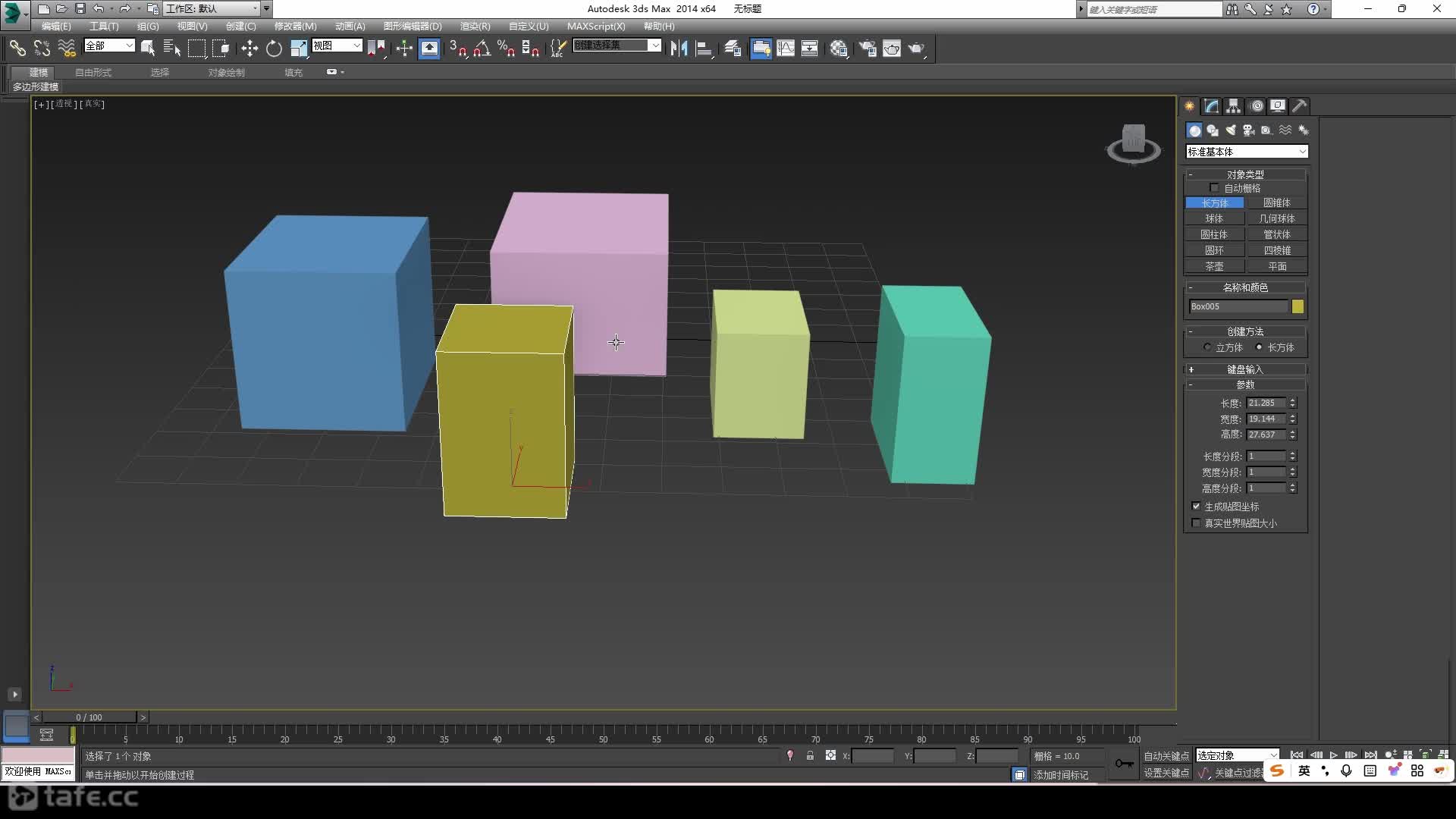Open the Utilities panel hammer icon
The image size is (1456, 819).
pyautogui.click(x=1300, y=106)
